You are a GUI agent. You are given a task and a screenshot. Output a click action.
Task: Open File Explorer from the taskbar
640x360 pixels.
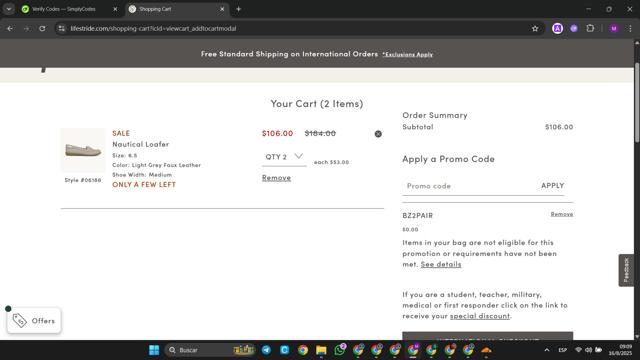321,350
